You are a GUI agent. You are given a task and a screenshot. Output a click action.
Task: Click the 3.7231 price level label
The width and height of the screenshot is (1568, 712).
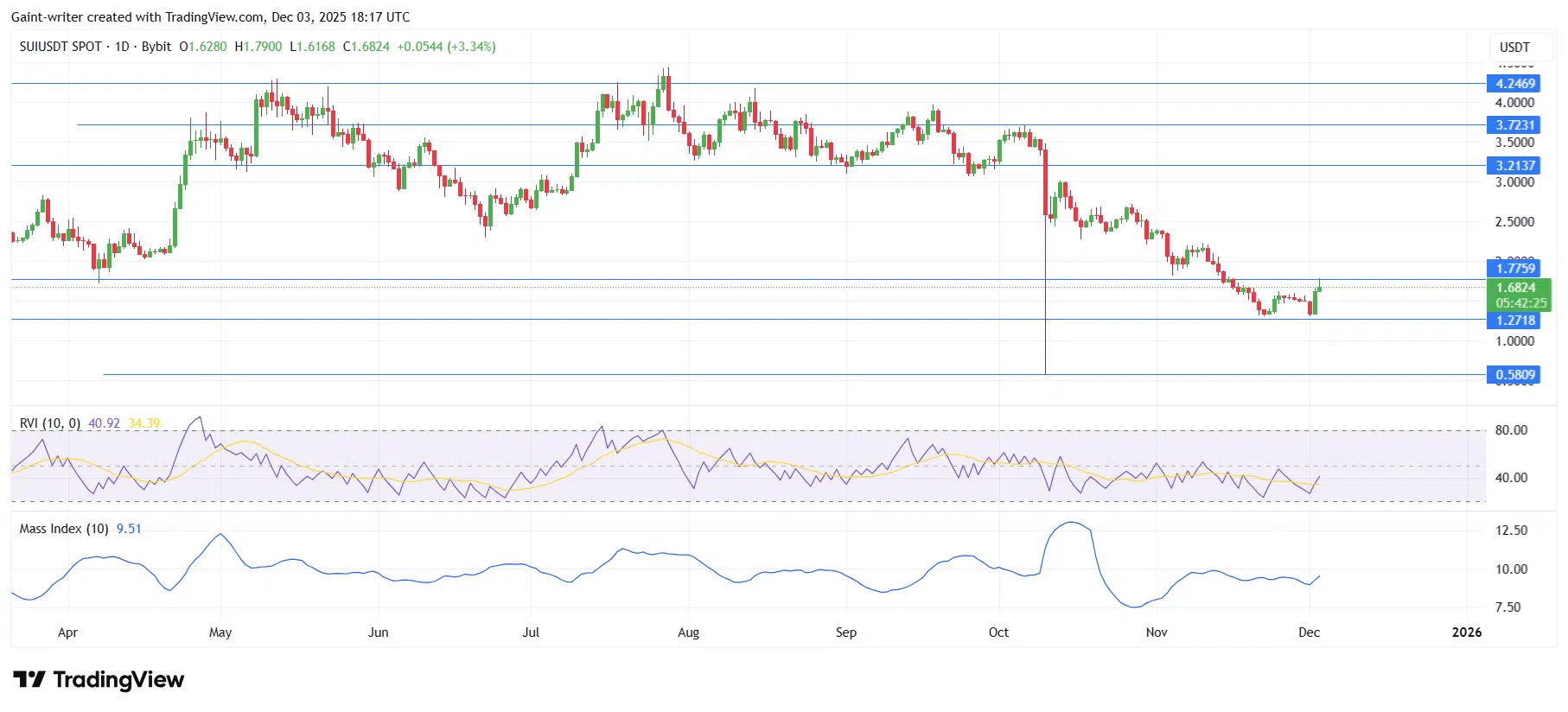click(1515, 125)
